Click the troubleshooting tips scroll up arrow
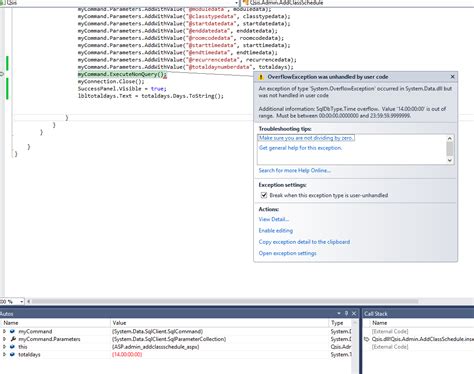 pos(450,138)
